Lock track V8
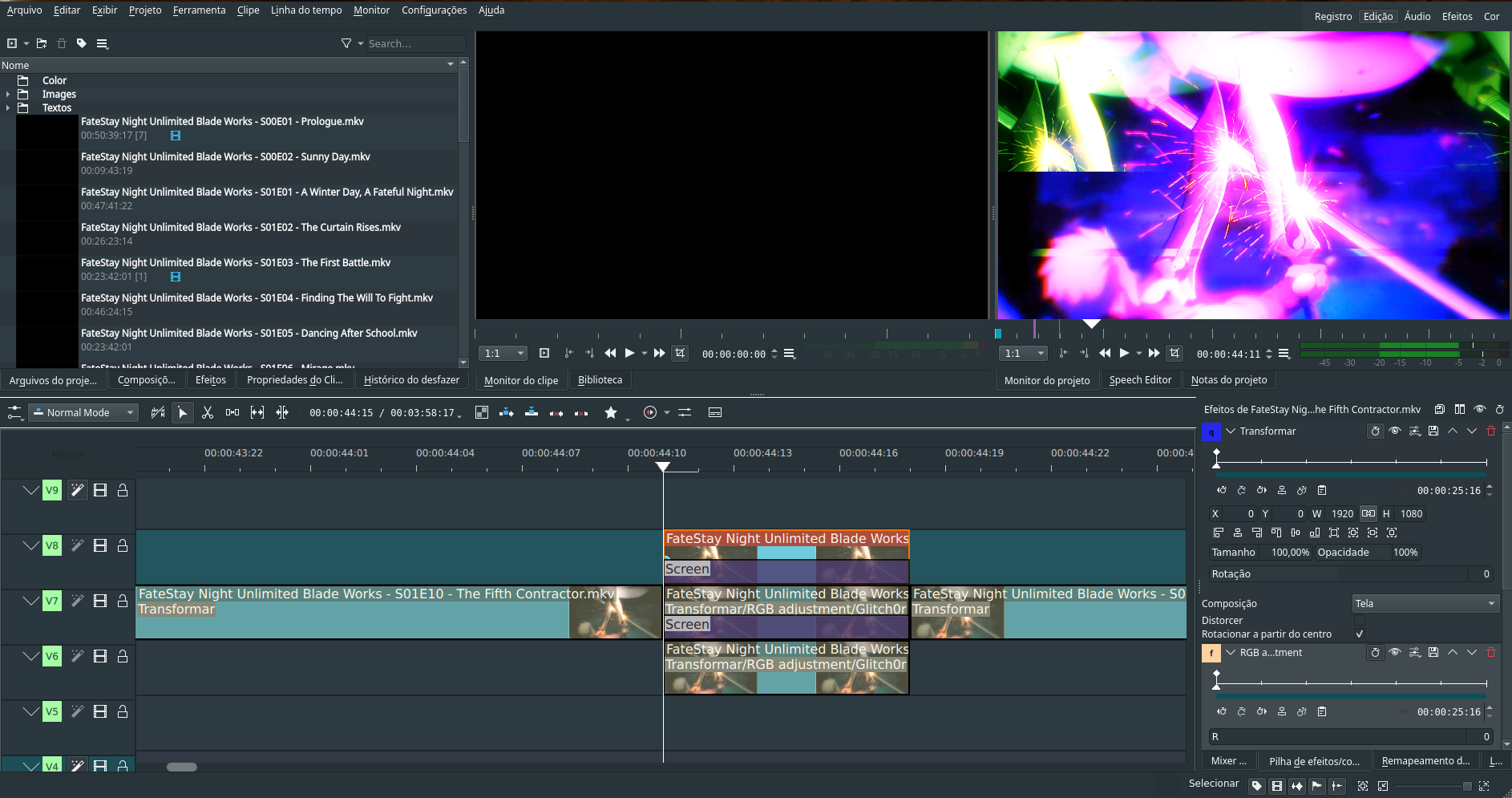1512x798 pixels. pos(123,545)
